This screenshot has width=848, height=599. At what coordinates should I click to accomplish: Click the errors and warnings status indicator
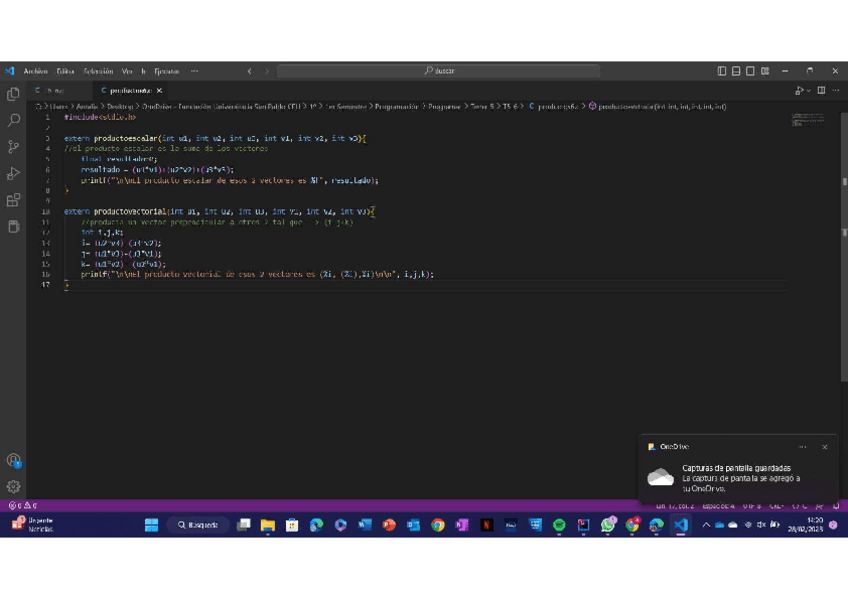coord(22,506)
